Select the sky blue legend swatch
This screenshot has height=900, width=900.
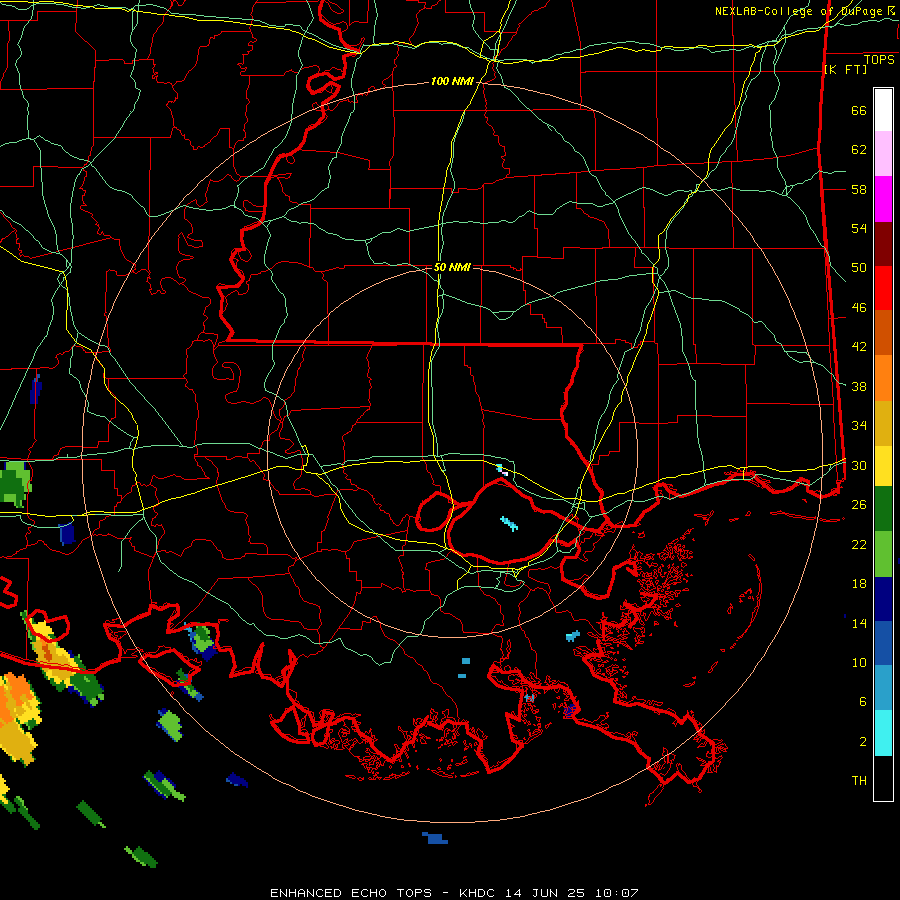883,688
